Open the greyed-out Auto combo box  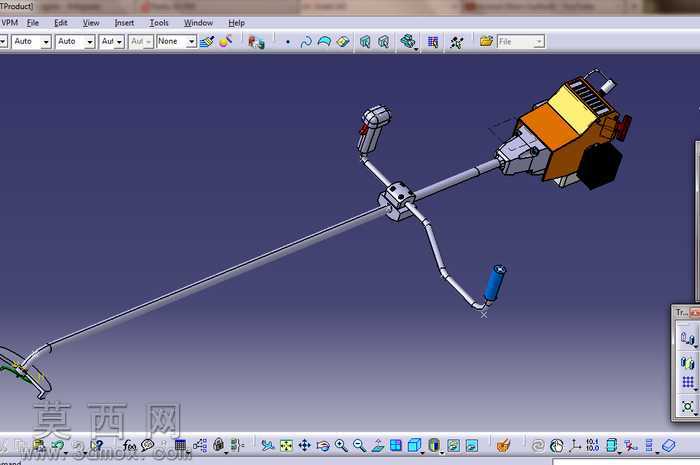(x=141, y=42)
